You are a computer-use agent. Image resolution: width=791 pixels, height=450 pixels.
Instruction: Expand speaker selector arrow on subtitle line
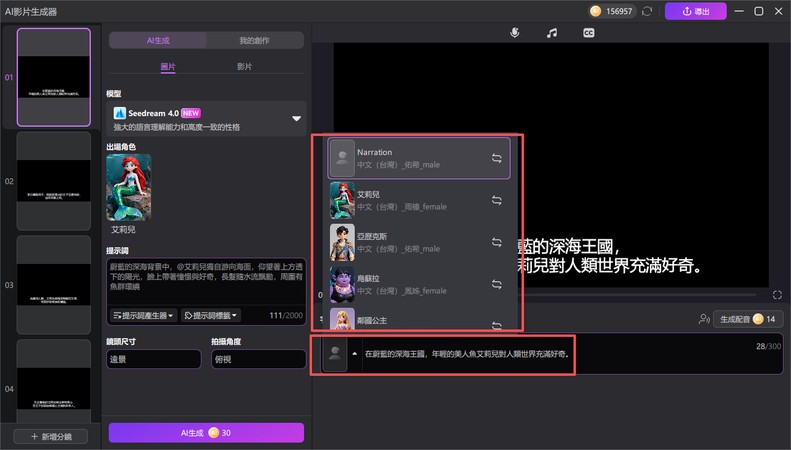pos(355,354)
